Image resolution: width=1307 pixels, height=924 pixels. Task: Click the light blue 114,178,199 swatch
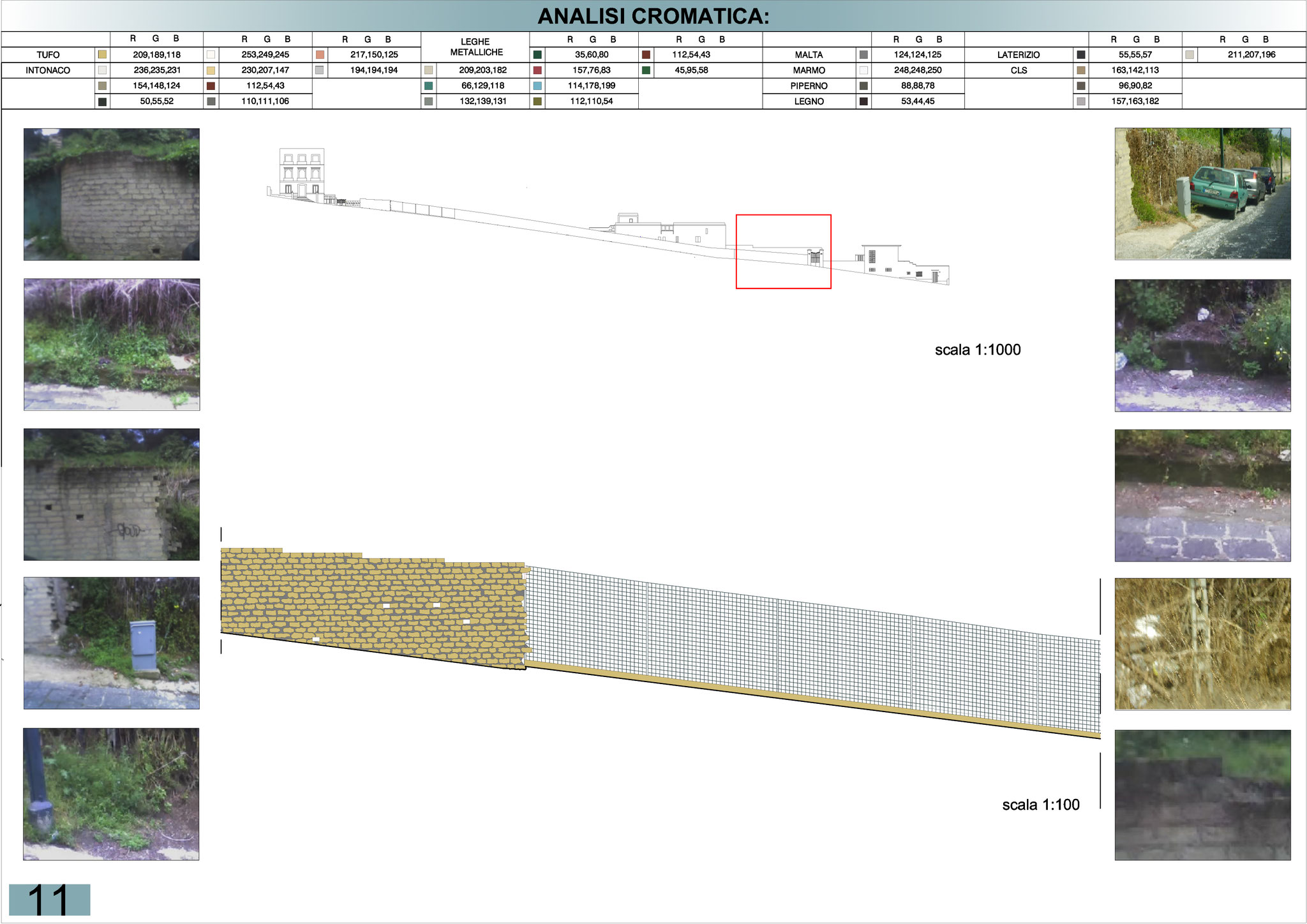click(x=537, y=86)
